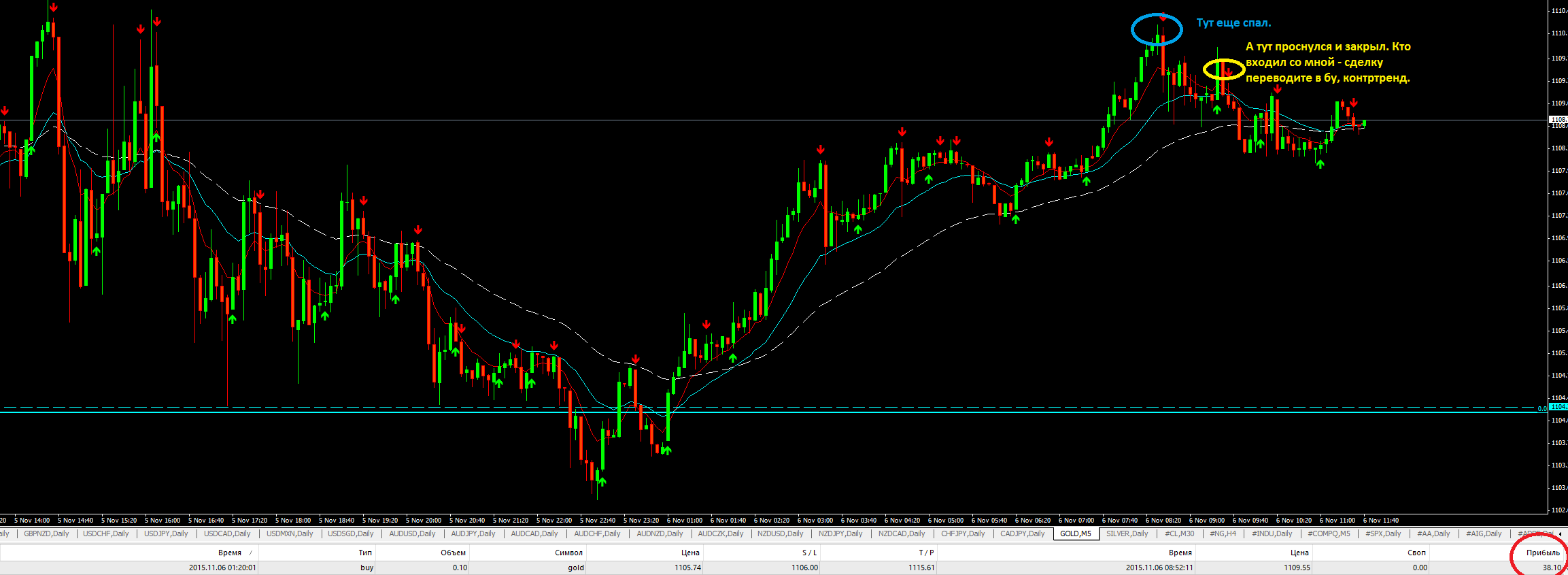The width and height of the screenshot is (1568, 575).
Task: Select the 0.10 volume cell
Action: (460, 568)
